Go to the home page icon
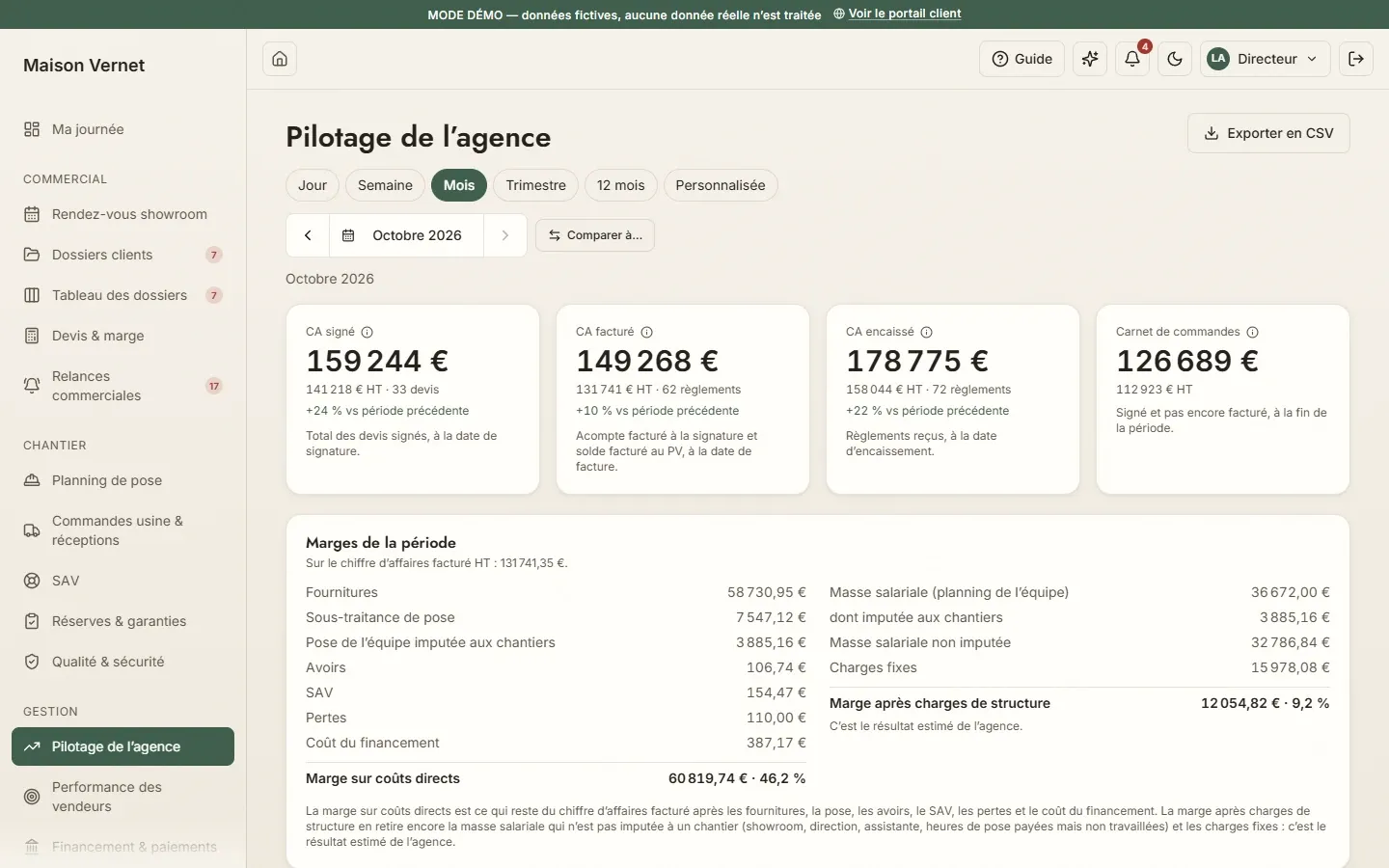This screenshot has height=868, width=1389. point(280,59)
